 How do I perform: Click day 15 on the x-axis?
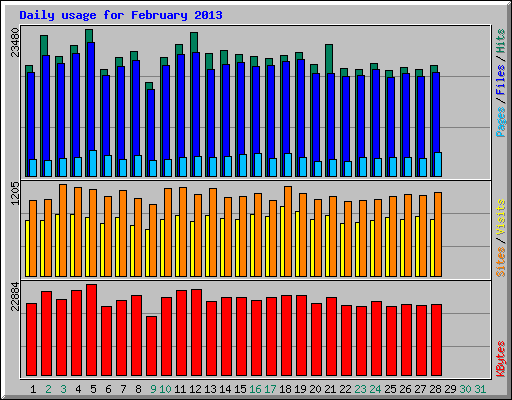pos(240,389)
